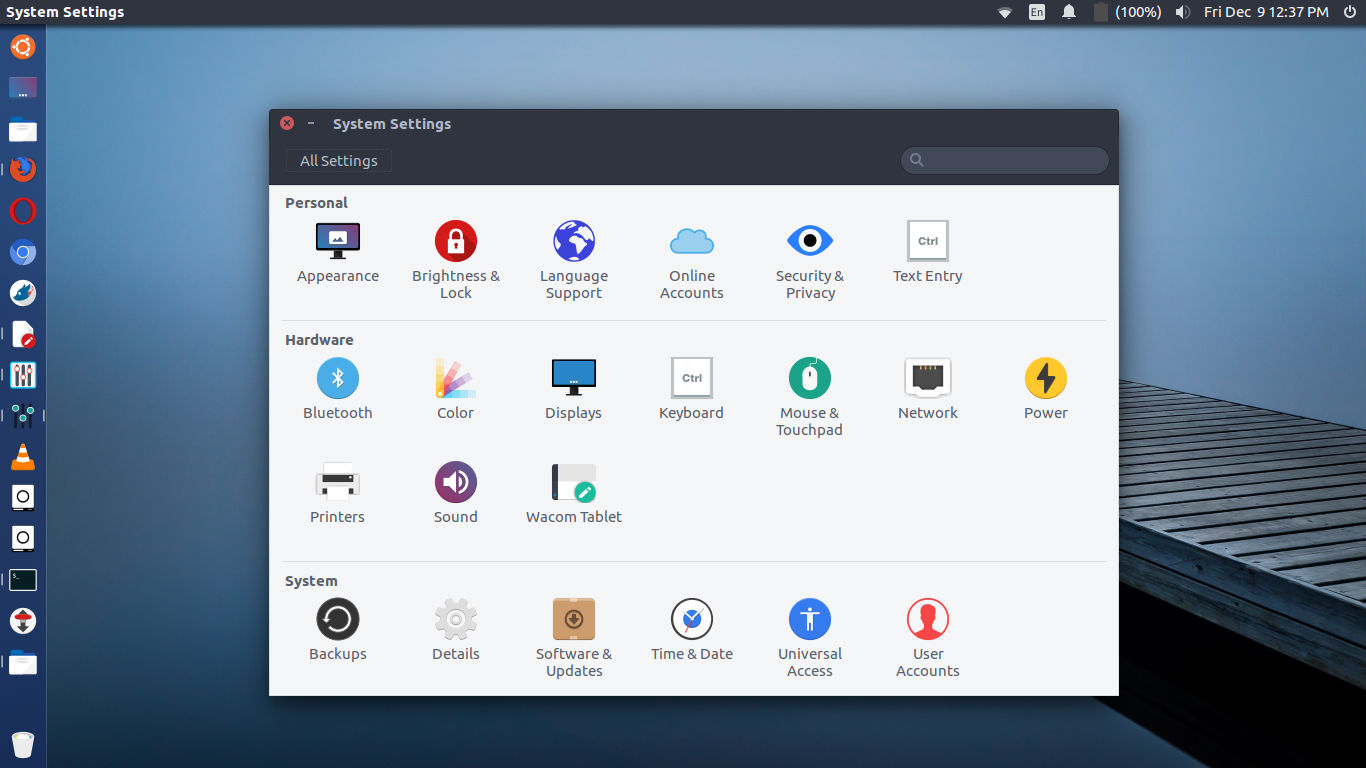The width and height of the screenshot is (1366, 768).
Task: Open Wacom Tablet settings
Action: 573,488
